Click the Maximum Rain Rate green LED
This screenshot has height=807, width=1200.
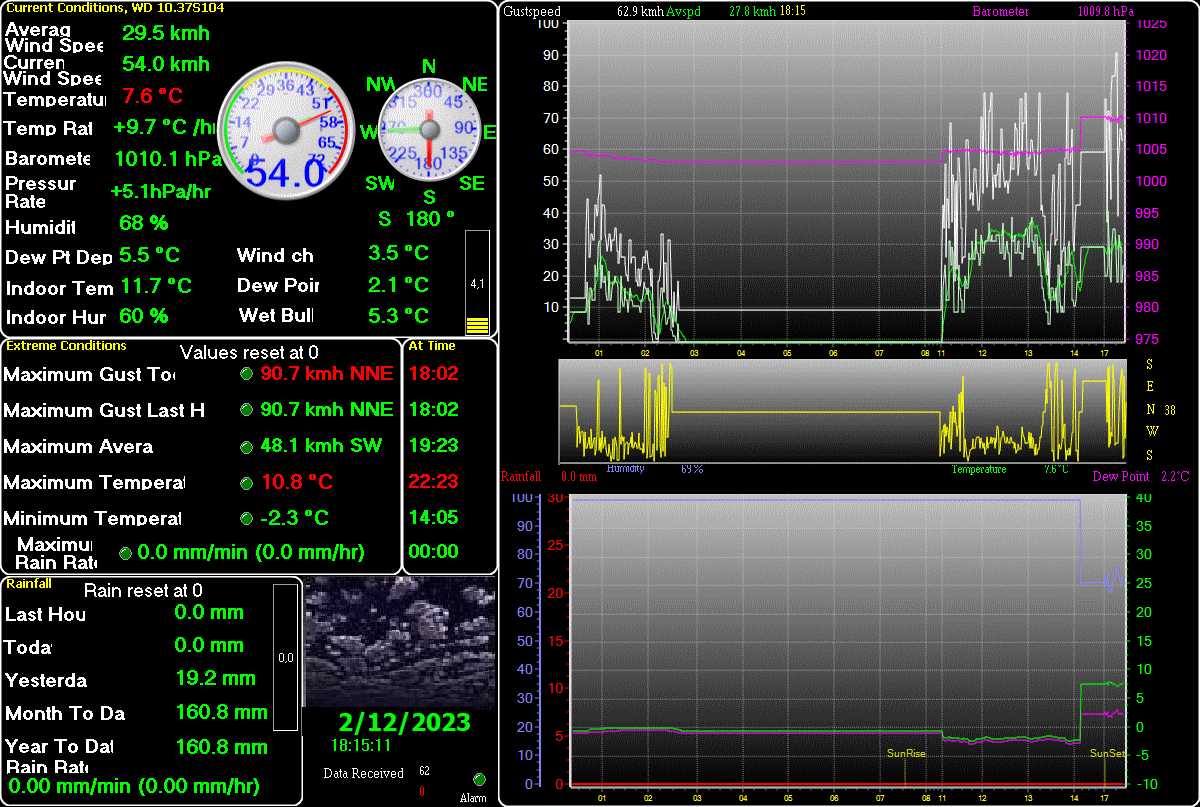pyautogui.click(x=126, y=552)
